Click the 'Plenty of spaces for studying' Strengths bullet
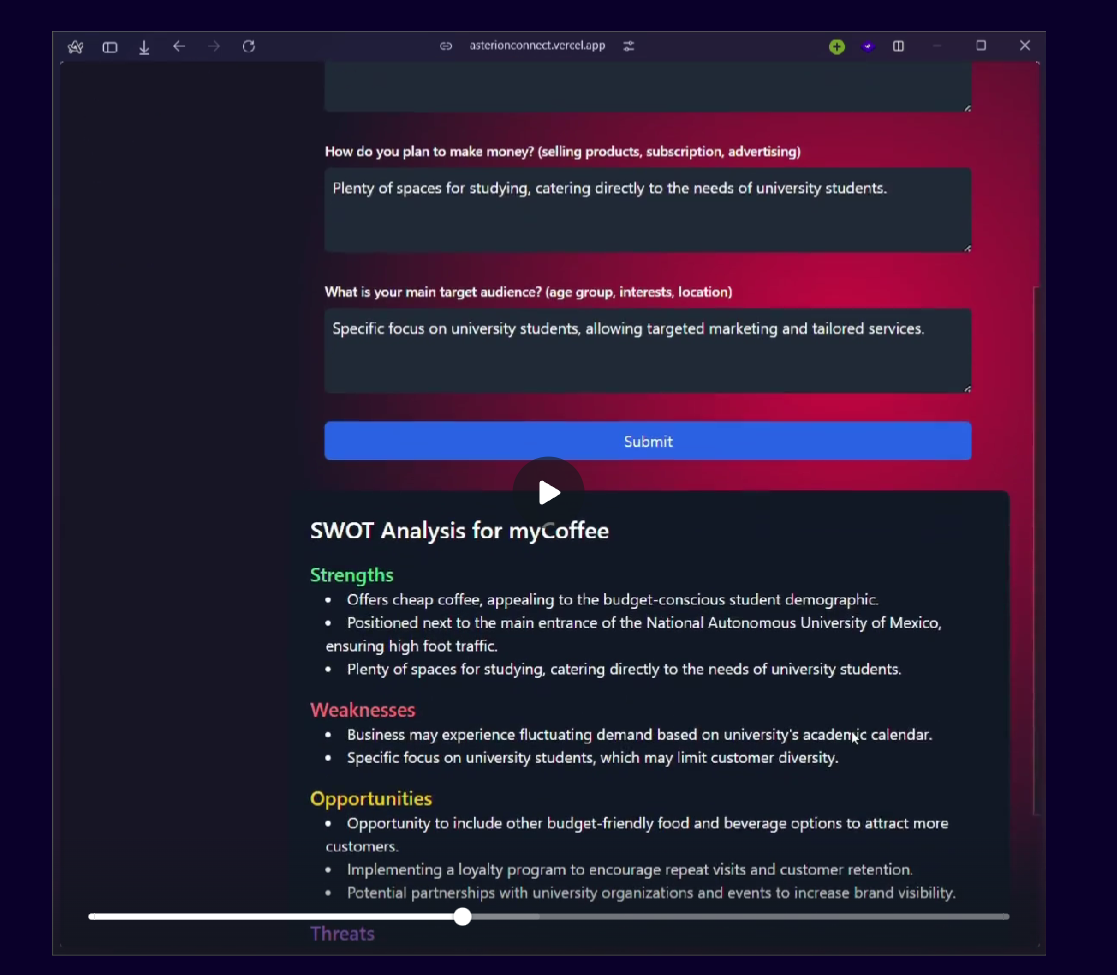This screenshot has height=975, width=1117. coord(624,669)
